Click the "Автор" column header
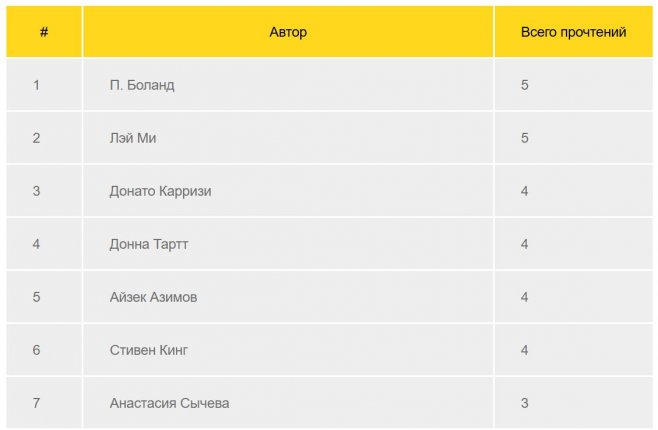Viewport: 658px width, 430px height. 288,32
